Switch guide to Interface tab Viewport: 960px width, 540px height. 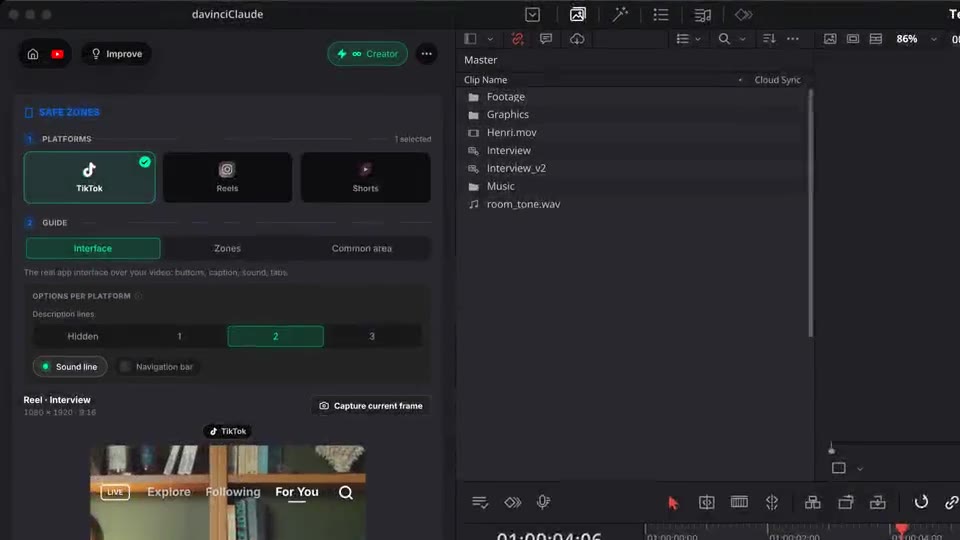93,249
